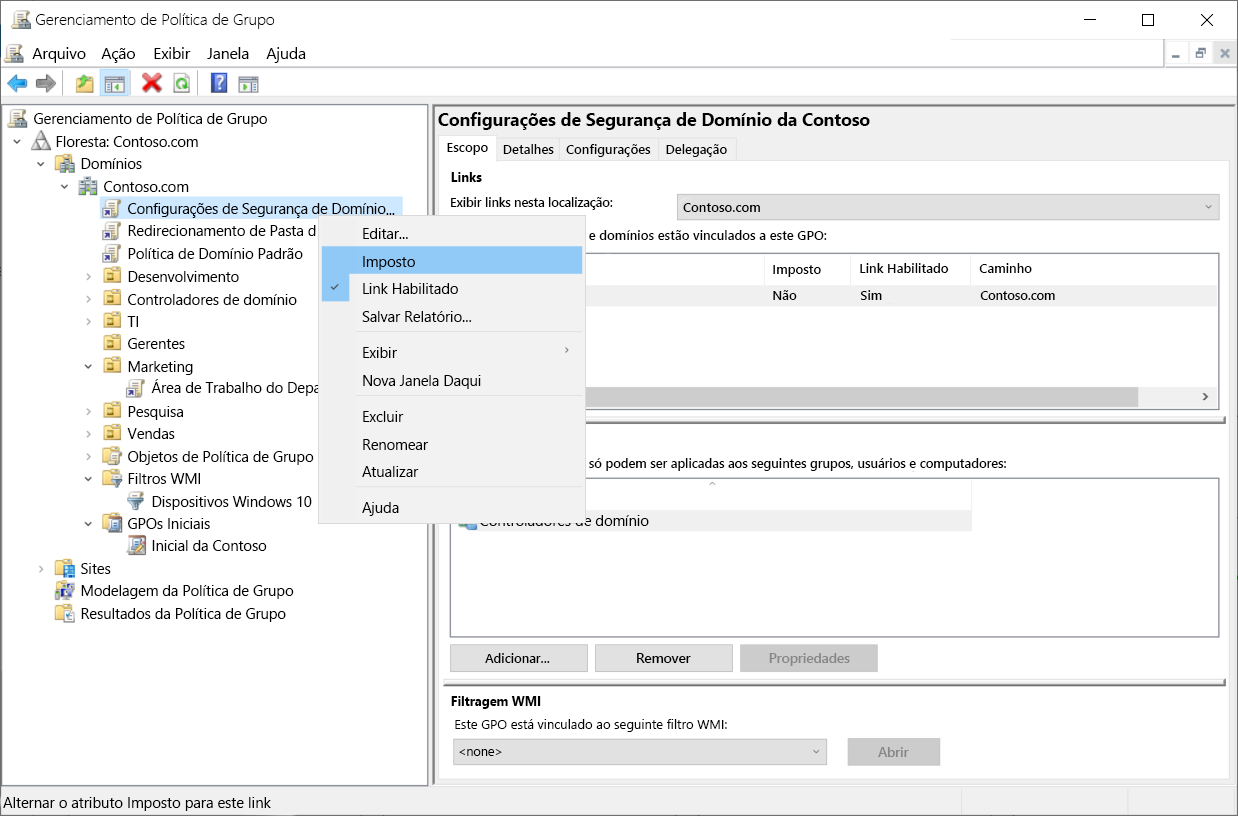Click the Forward arrow toolbar icon
The image size is (1238, 816).
pyautogui.click(x=45, y=83)
